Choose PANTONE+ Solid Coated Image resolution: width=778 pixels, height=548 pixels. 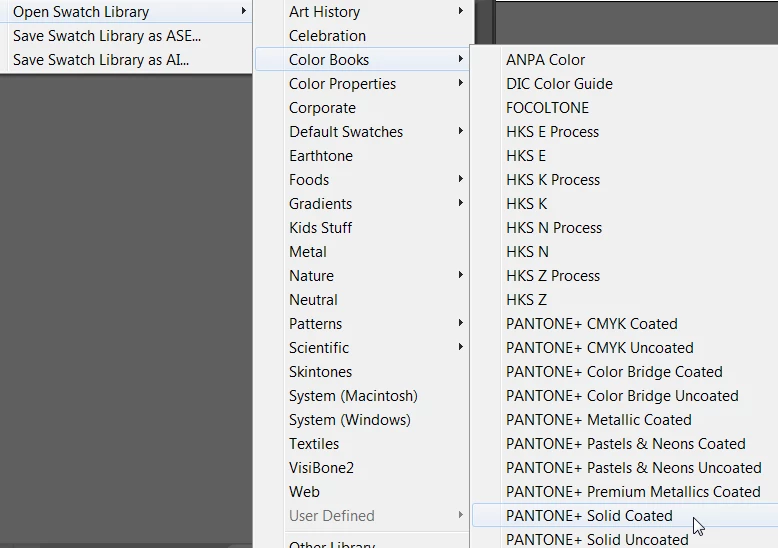[x=625, y=516]
